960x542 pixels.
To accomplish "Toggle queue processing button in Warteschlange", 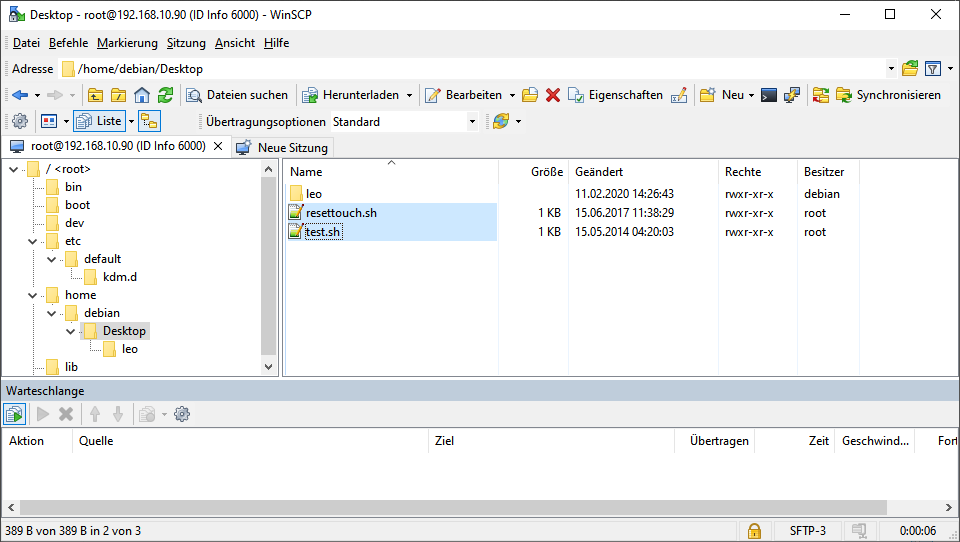I will [x=14, y=414].
